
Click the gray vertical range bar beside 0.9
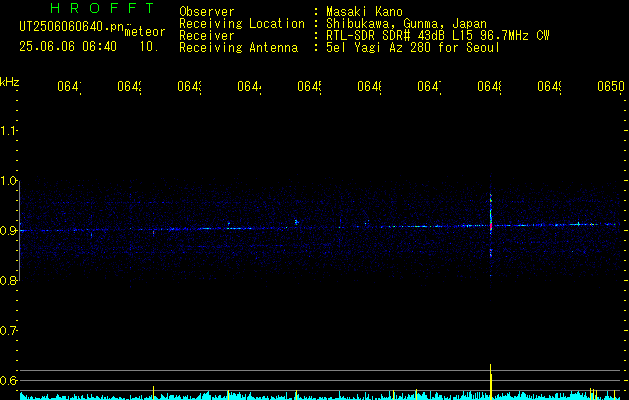(x=19, y=231)
